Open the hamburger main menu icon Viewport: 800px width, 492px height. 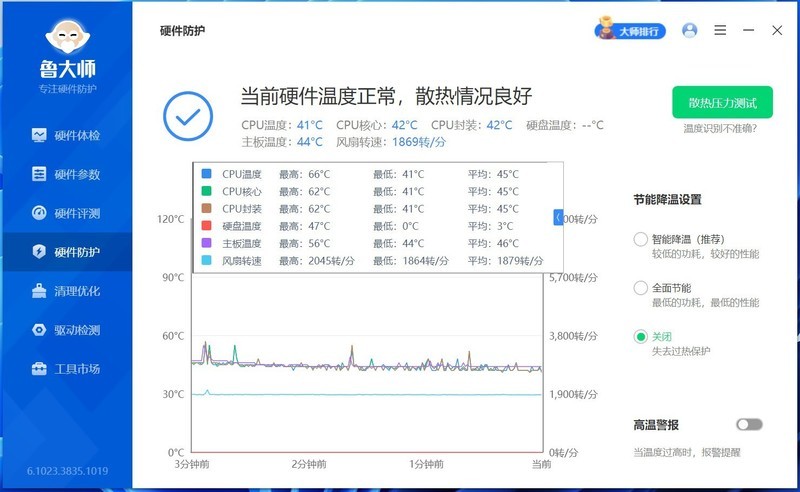[x=720, y=31]
